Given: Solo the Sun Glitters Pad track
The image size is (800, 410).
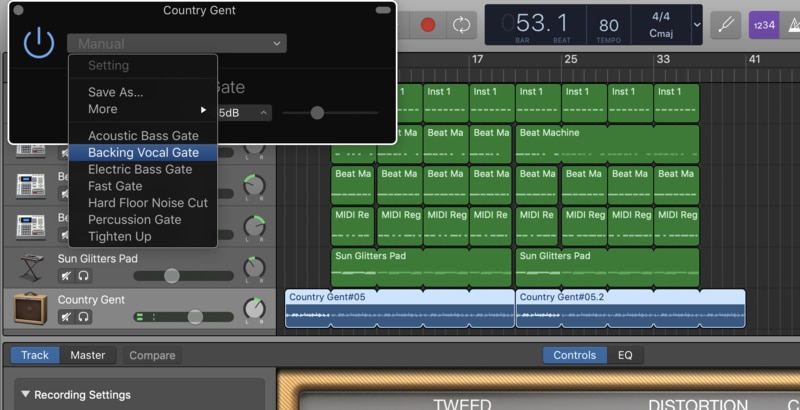Looking at the screenshot, I should [83, 276].
